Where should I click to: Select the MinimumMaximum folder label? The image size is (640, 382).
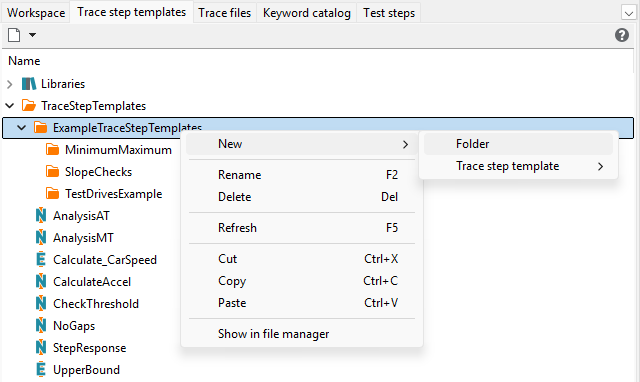pos(118,150)
